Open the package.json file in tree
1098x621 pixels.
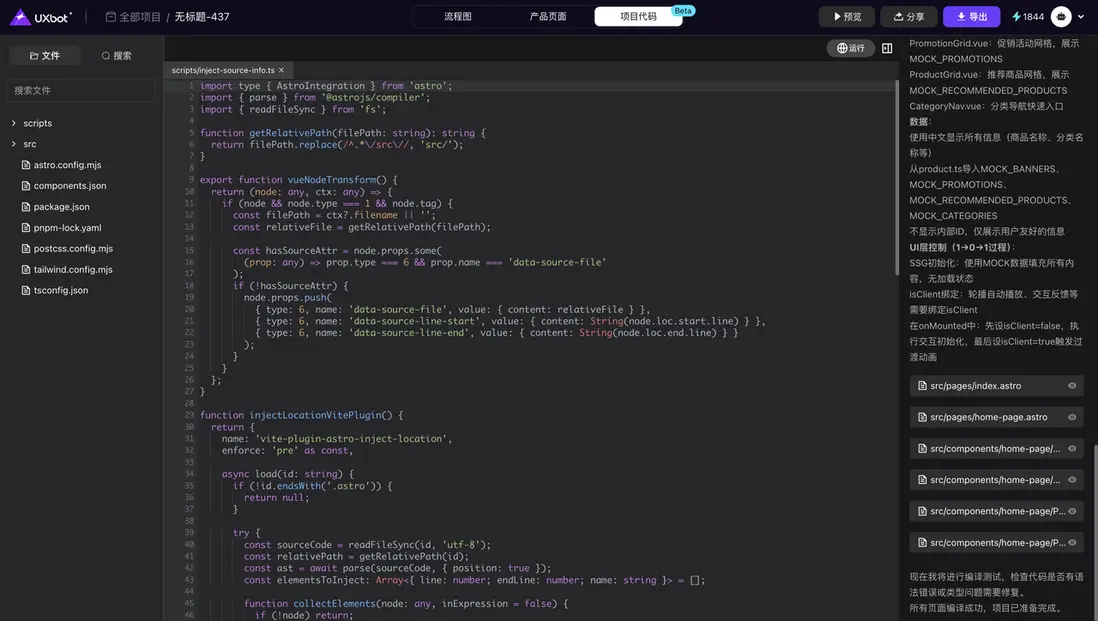pyautogui.click(x=61, y=207)
